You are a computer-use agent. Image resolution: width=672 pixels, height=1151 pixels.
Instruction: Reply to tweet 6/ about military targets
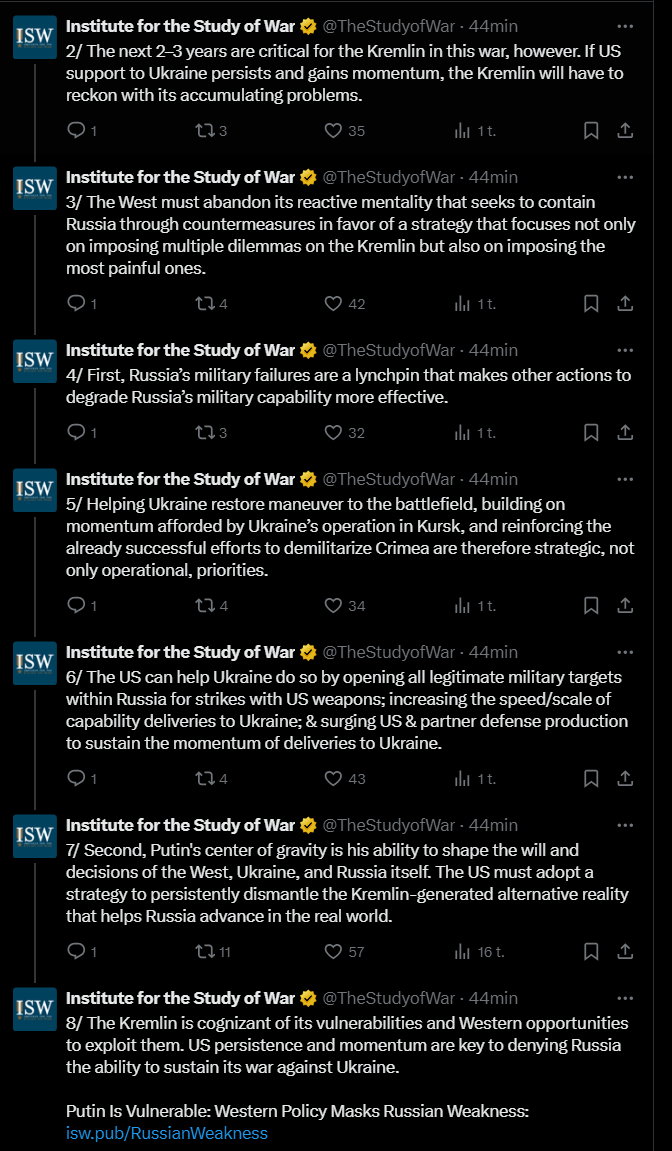coord(76,778)
